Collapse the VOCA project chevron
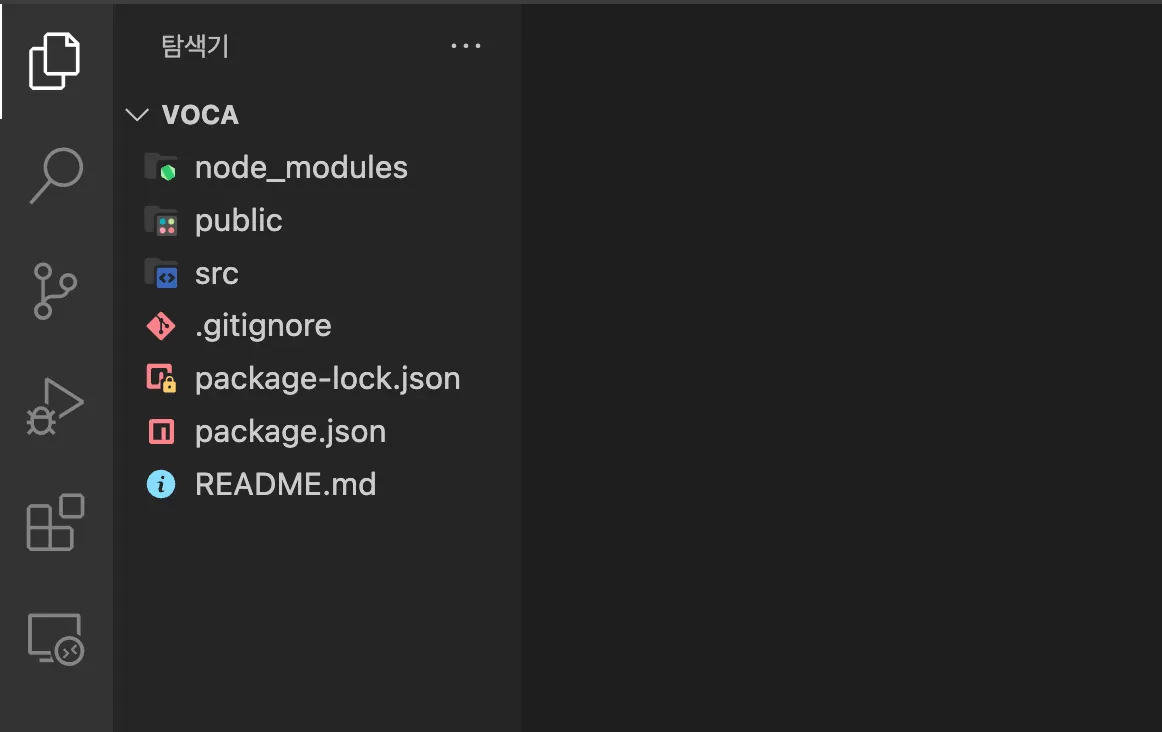 tap(136, 115)
